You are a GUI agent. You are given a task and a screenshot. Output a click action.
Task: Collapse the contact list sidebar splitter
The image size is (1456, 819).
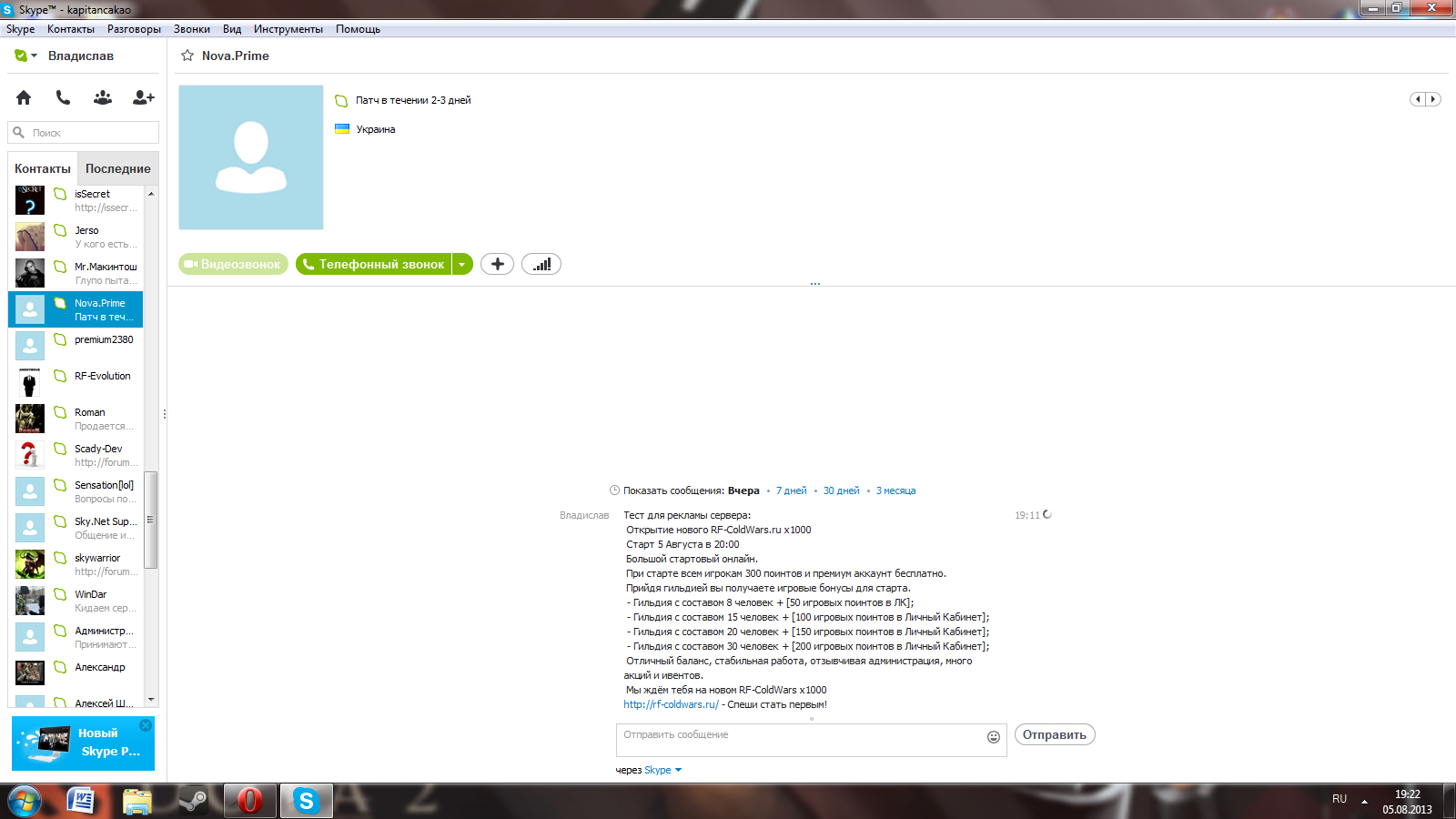point(165,414)
